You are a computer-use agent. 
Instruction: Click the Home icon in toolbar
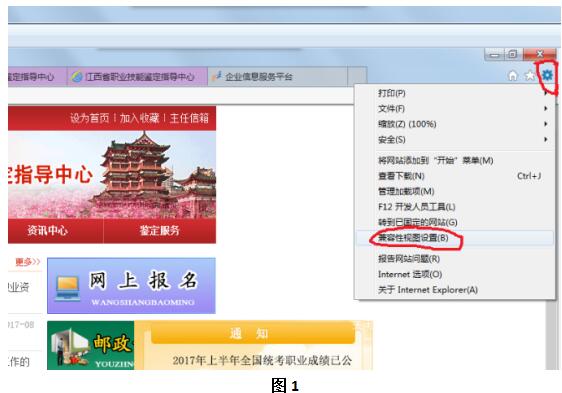tap(513, 76)
